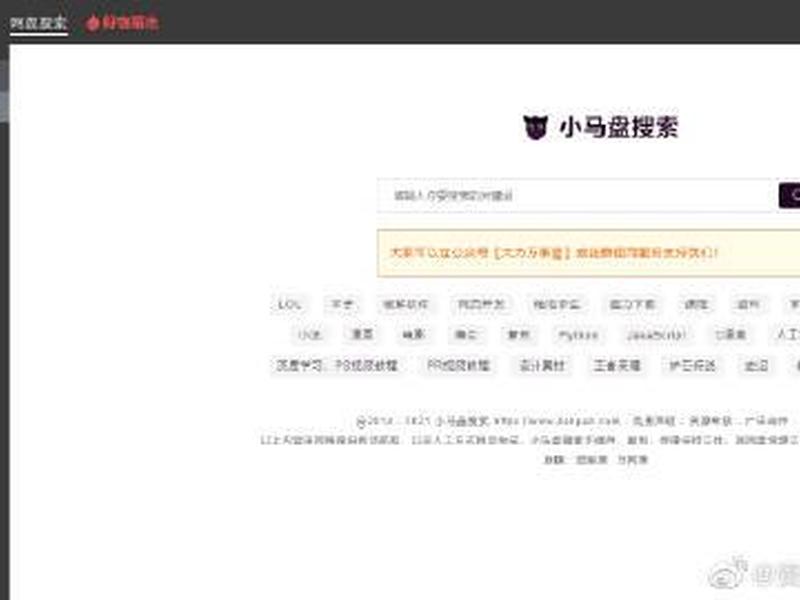Click the 小马盘搜索 logo icon
The height and width of the screenshot is (600, 800).
(535, 127)
